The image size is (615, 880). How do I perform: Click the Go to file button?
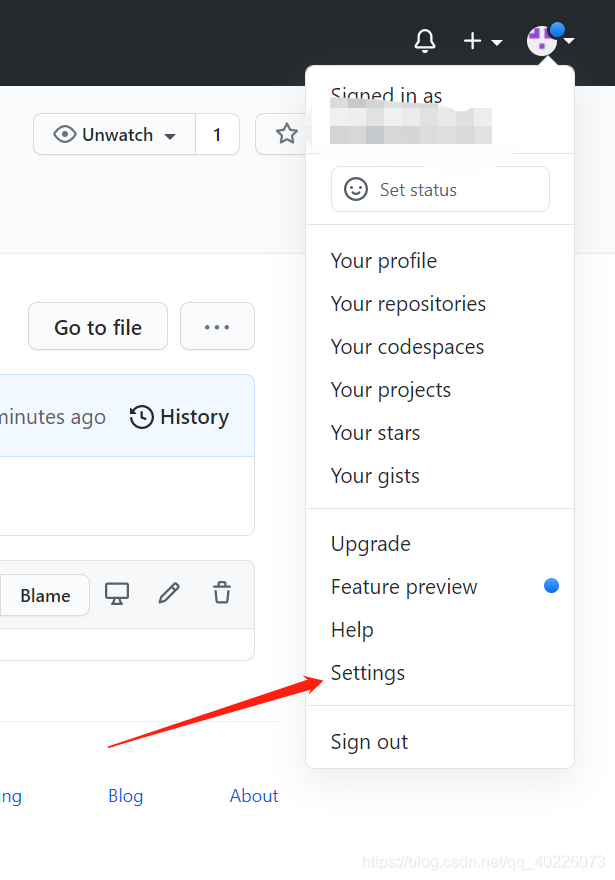[x=98, y=327]
